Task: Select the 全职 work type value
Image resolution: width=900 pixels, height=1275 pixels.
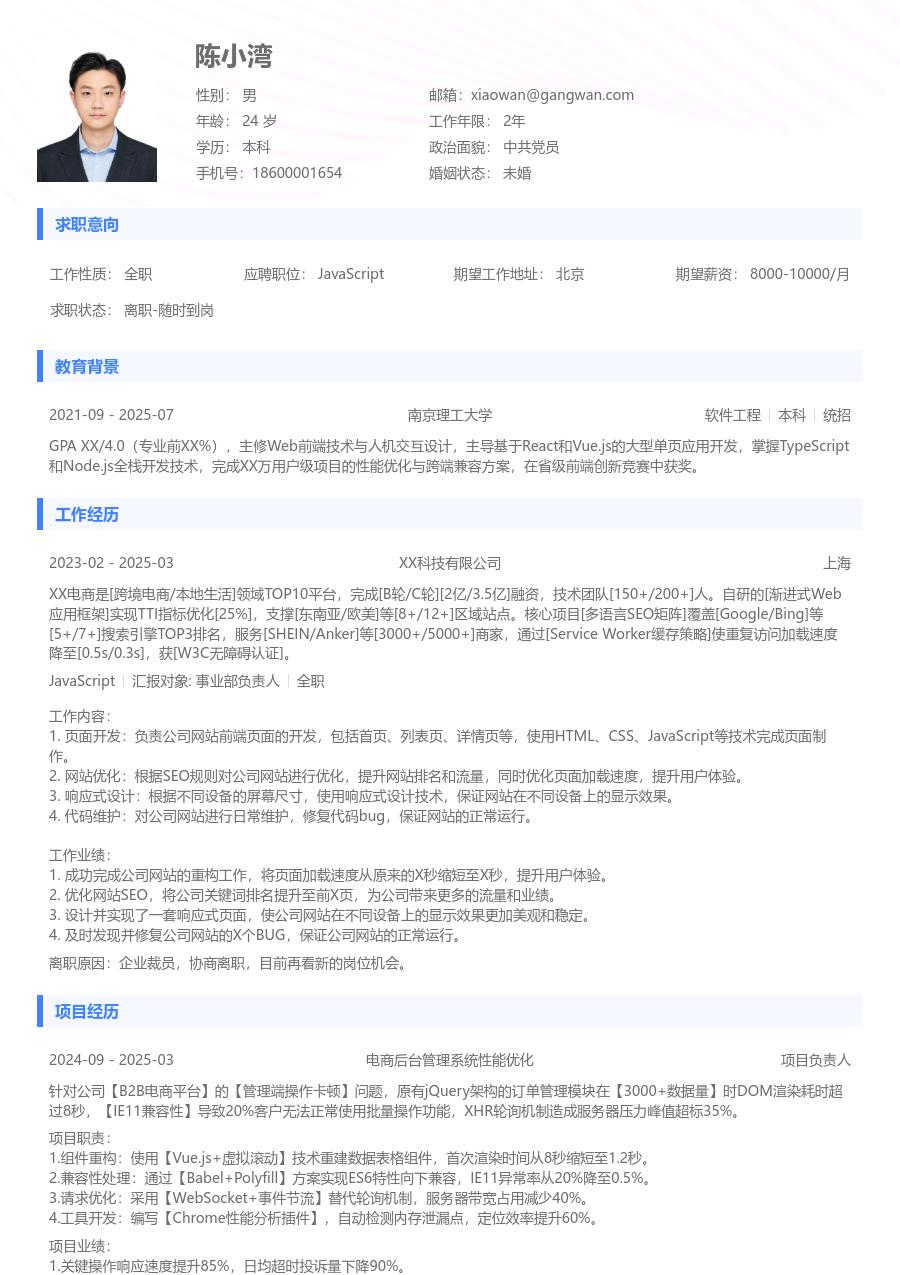Action: click(x=137, y=273)
